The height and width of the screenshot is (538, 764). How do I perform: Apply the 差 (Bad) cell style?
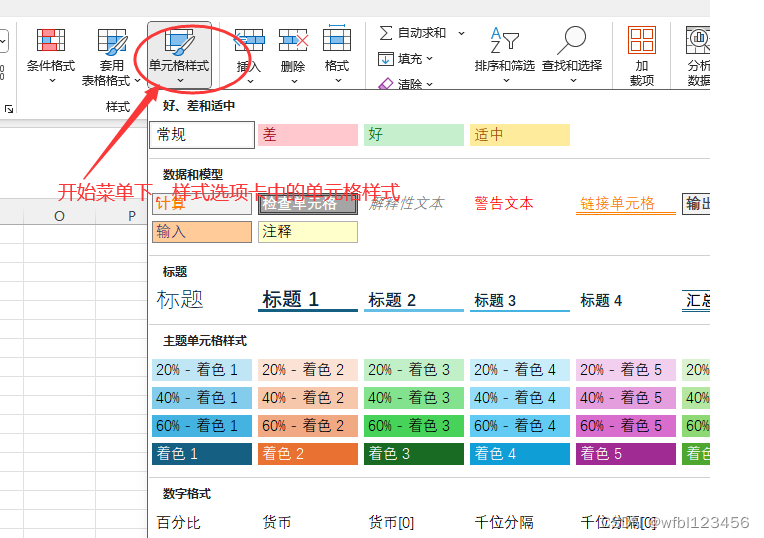tap(308, 134)
